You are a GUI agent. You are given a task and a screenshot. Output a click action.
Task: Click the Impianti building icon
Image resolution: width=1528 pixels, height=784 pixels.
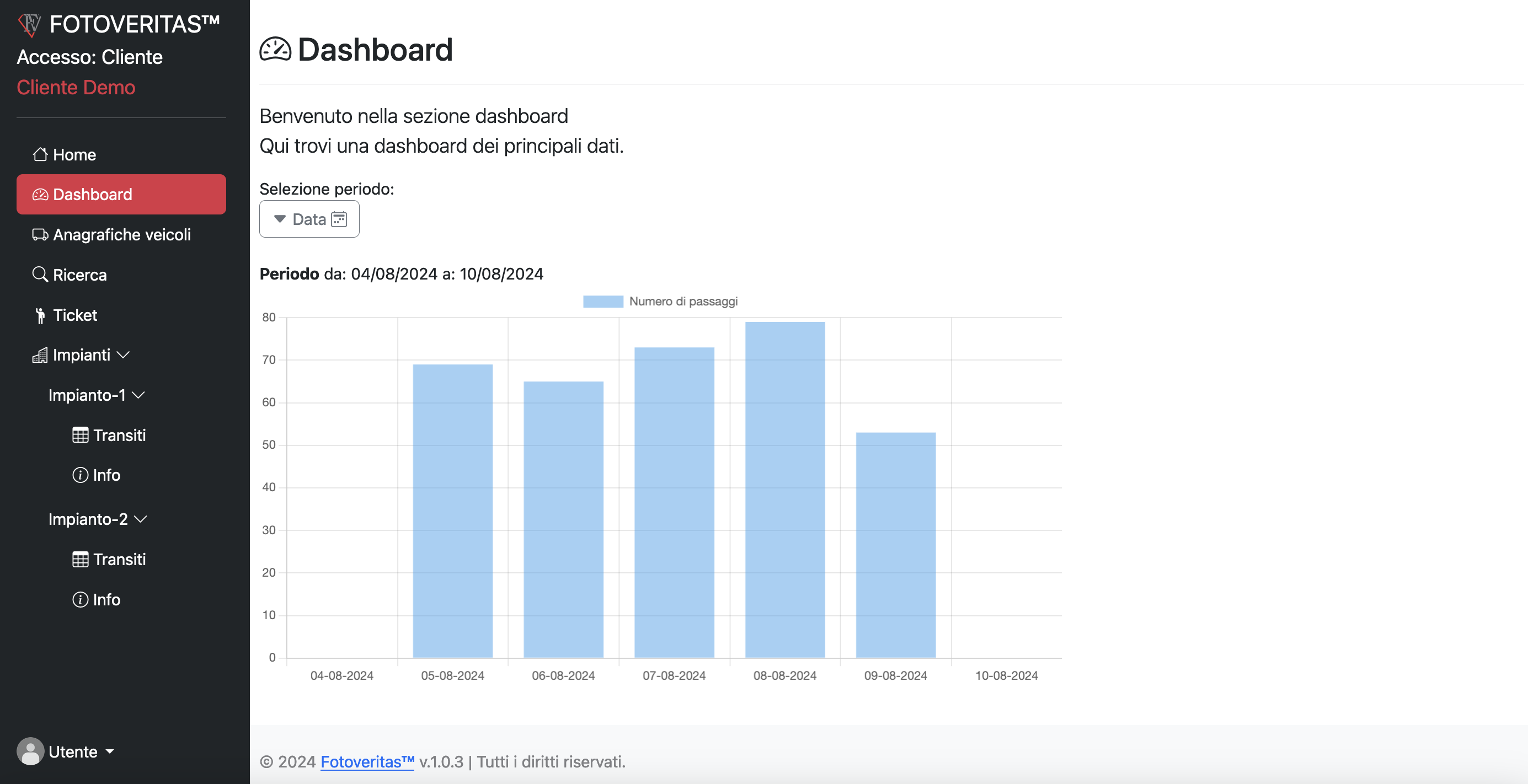[x=40, y=355]
